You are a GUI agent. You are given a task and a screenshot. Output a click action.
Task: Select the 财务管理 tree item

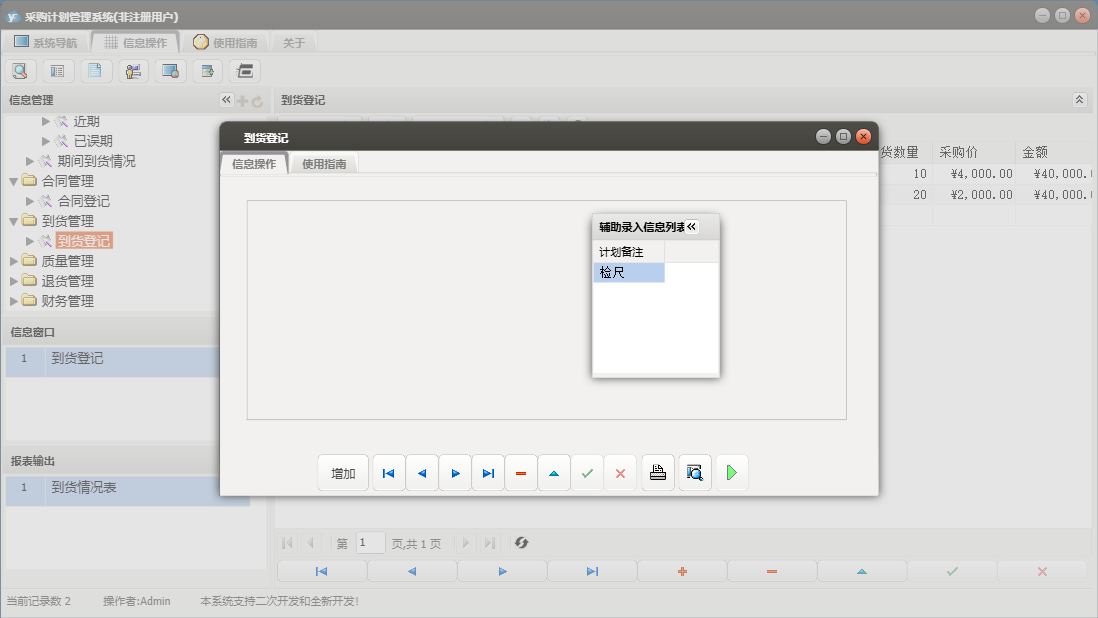pyautogui.click(x=67, y=301)
